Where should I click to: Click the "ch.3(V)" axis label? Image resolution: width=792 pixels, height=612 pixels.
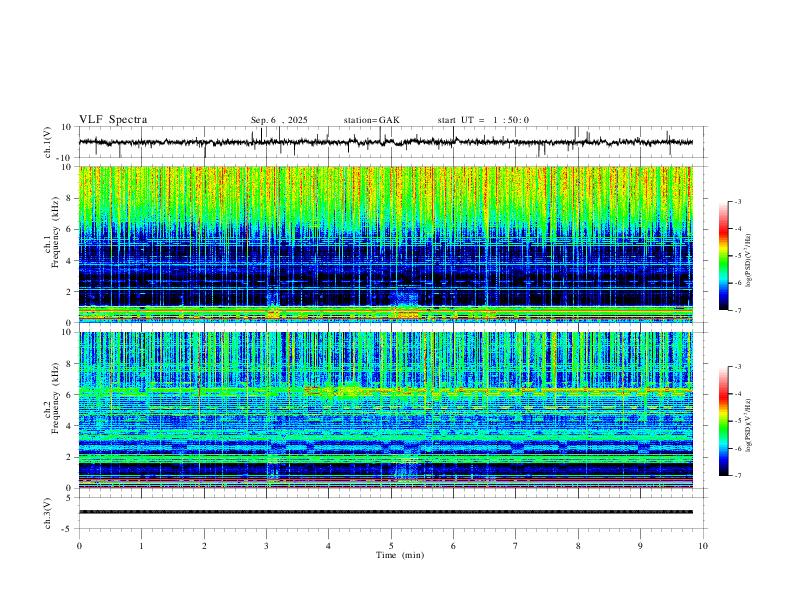point(48,513)
